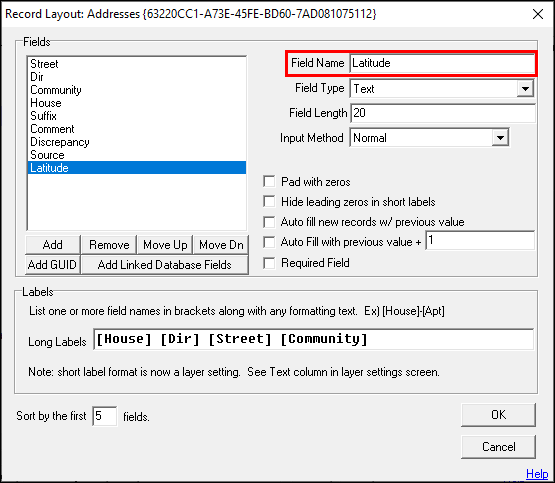Screen dimensions: 555x483
Task: Enable Auto Fill with previous value + option
Action: coord(269,242)
